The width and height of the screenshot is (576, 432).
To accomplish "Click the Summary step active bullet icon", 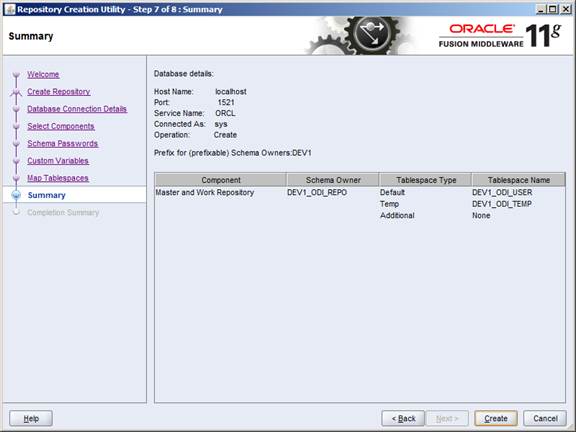I will [x=16, y=195].
